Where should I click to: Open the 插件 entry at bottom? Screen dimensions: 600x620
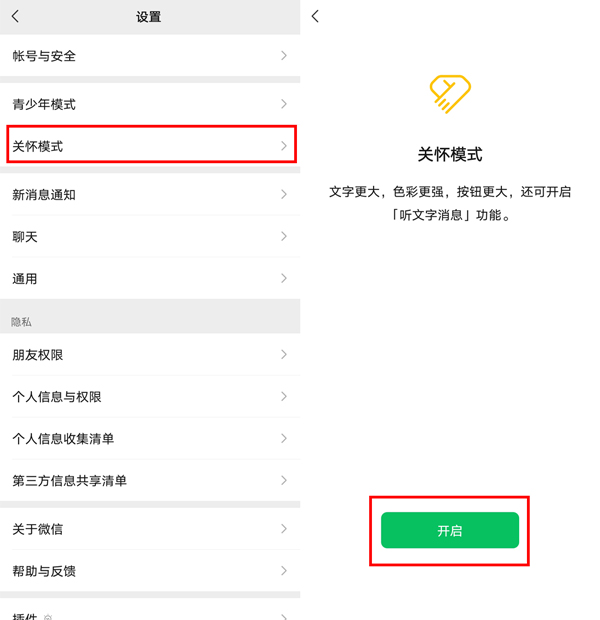pyautogui.click(x=150, y=610)
